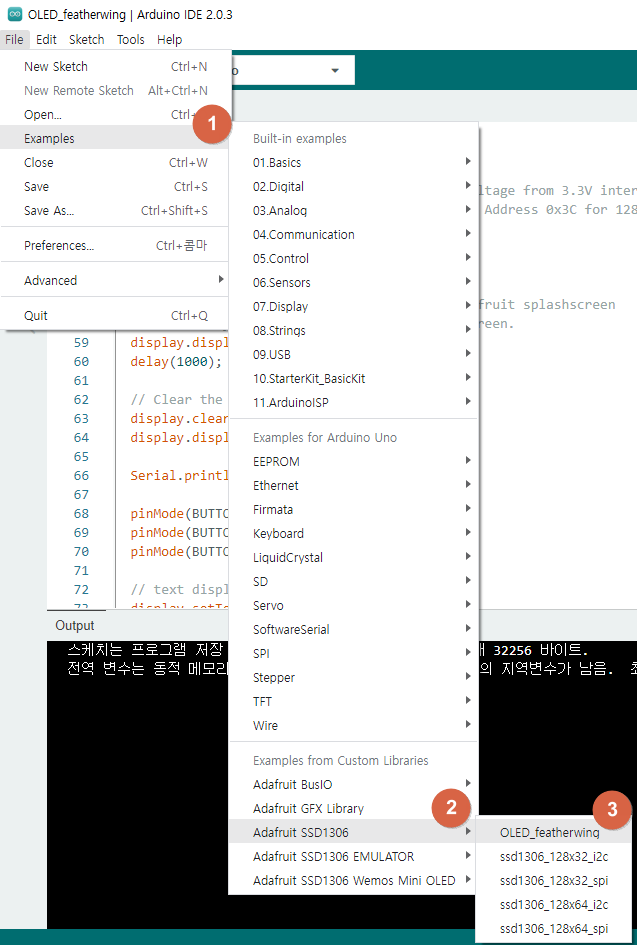
Task: Click the Output panel tab
Action: pyautogui.click(x=75, y=626)
